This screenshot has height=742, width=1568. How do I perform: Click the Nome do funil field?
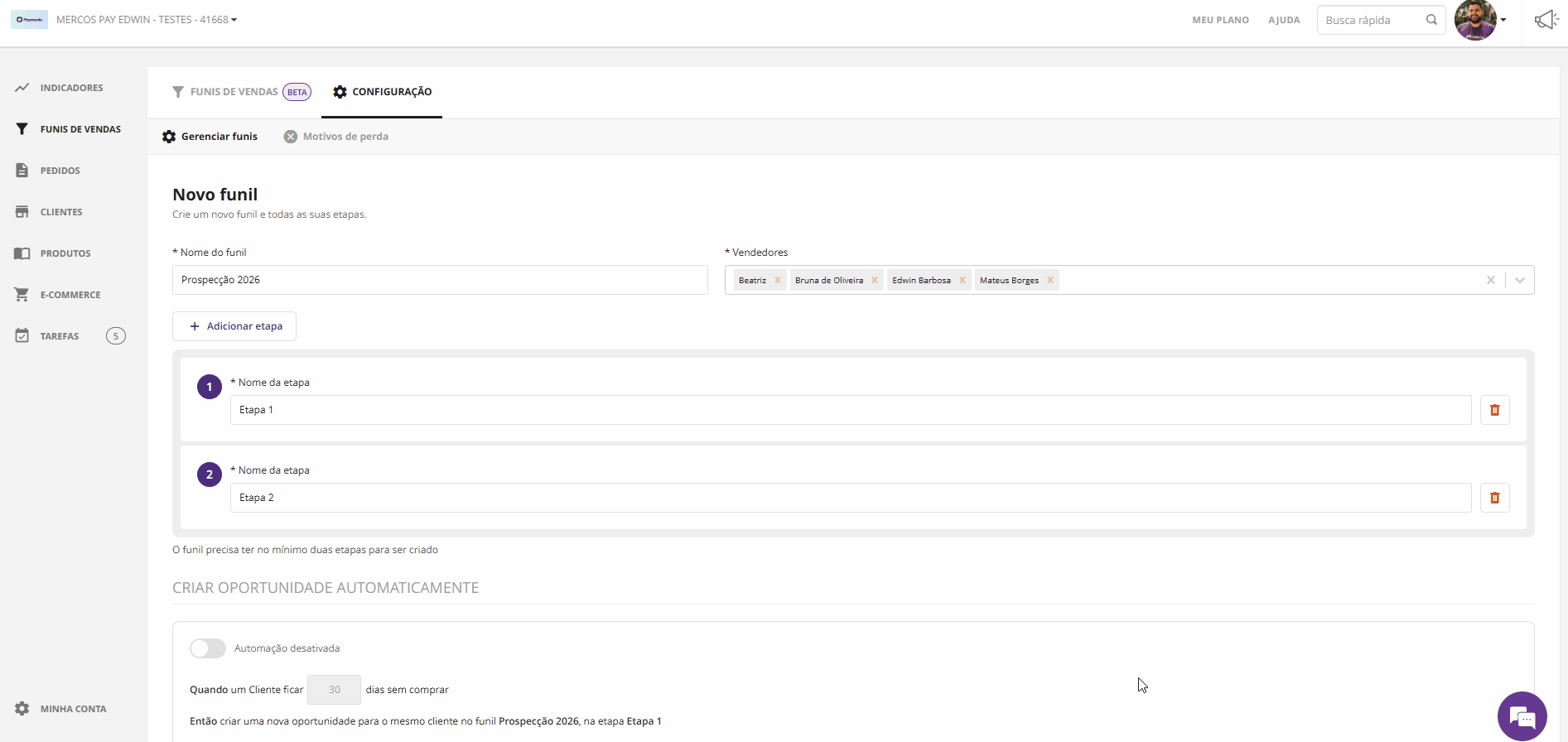pos(440,280)
